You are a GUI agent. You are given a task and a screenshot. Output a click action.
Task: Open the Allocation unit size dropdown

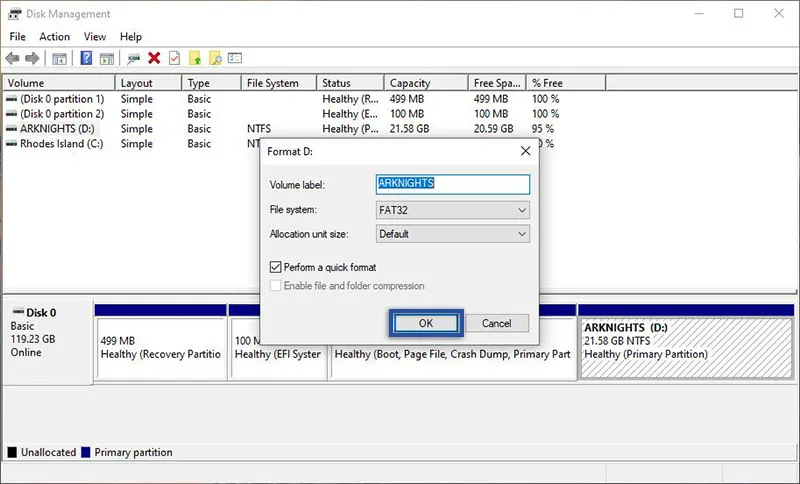(453, 234)
